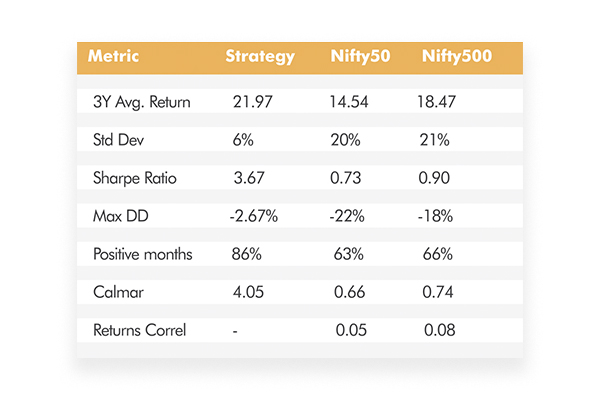Select the Strategy column header

coord(260,56)
